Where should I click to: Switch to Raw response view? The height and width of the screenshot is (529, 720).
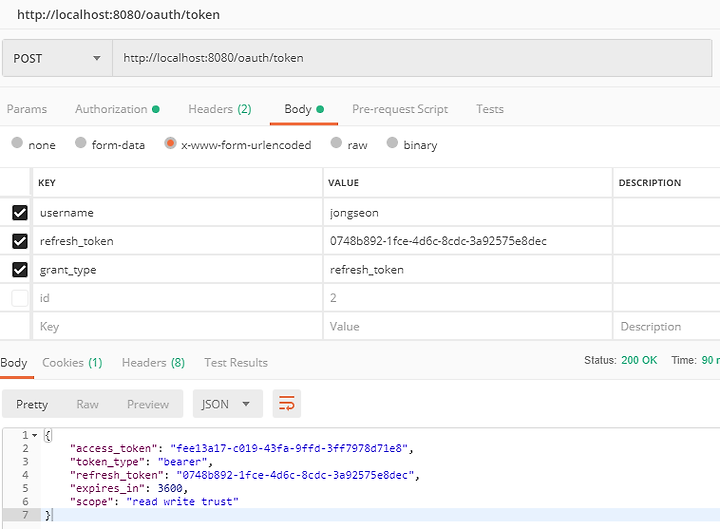[x=87, y=404]
